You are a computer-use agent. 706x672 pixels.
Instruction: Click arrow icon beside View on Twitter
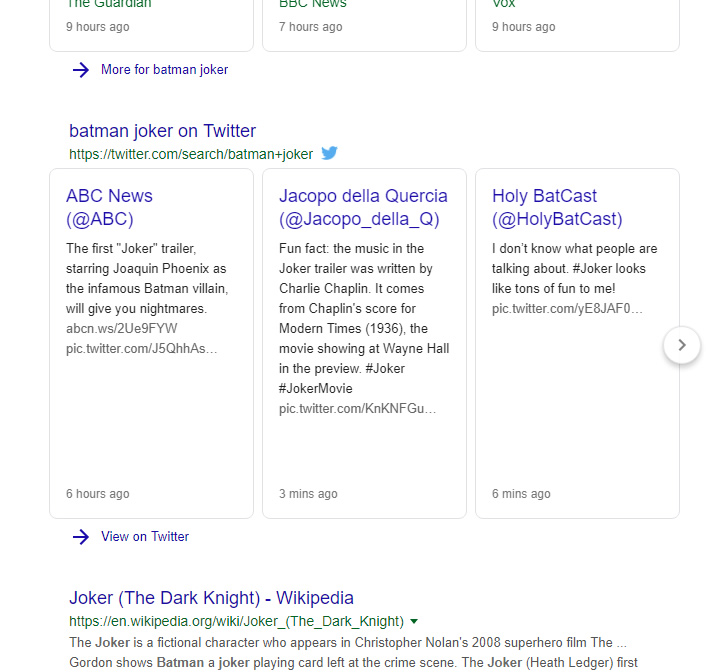[x=81, y=537]
